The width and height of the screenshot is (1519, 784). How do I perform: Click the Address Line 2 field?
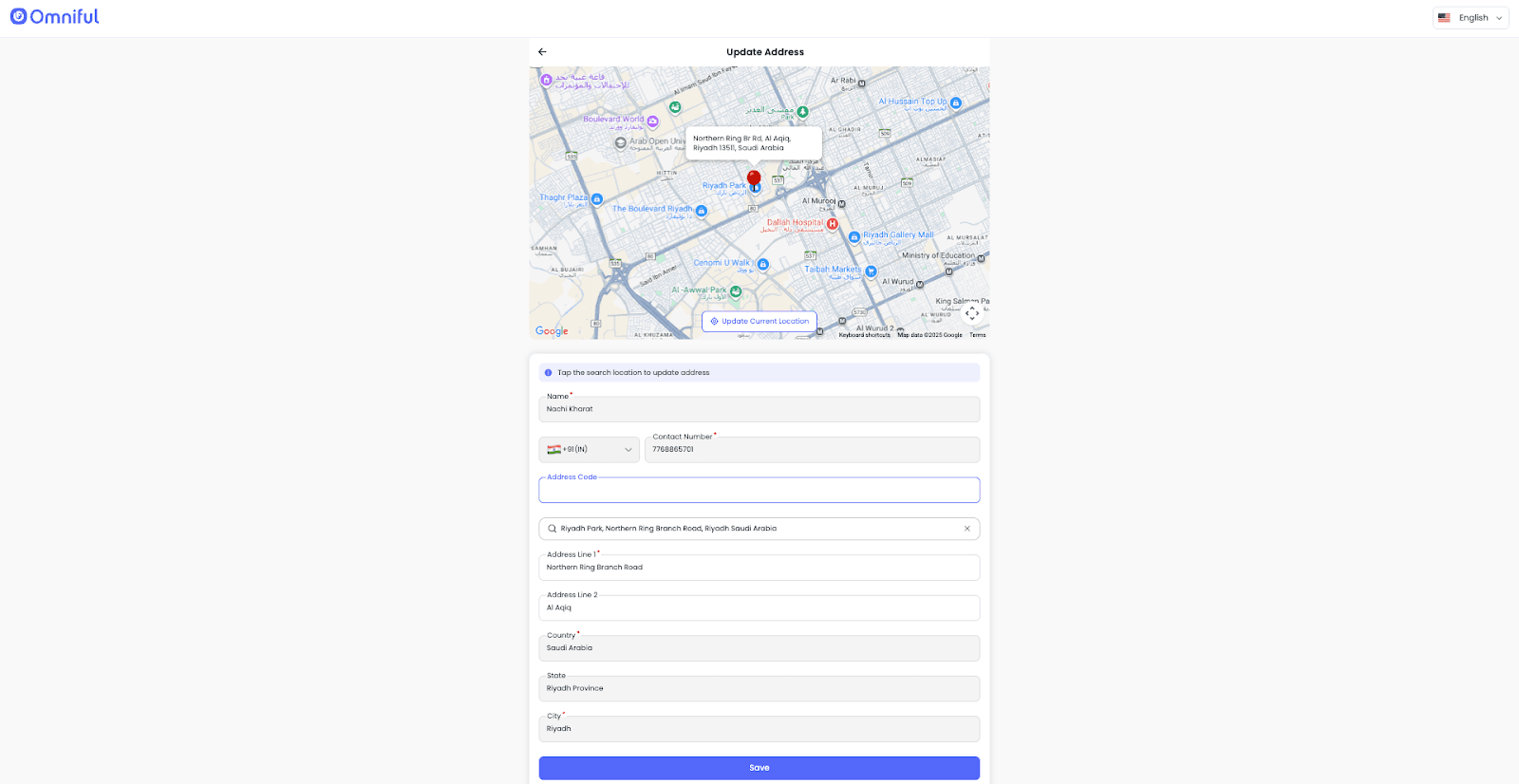click(x=759, y=608)
